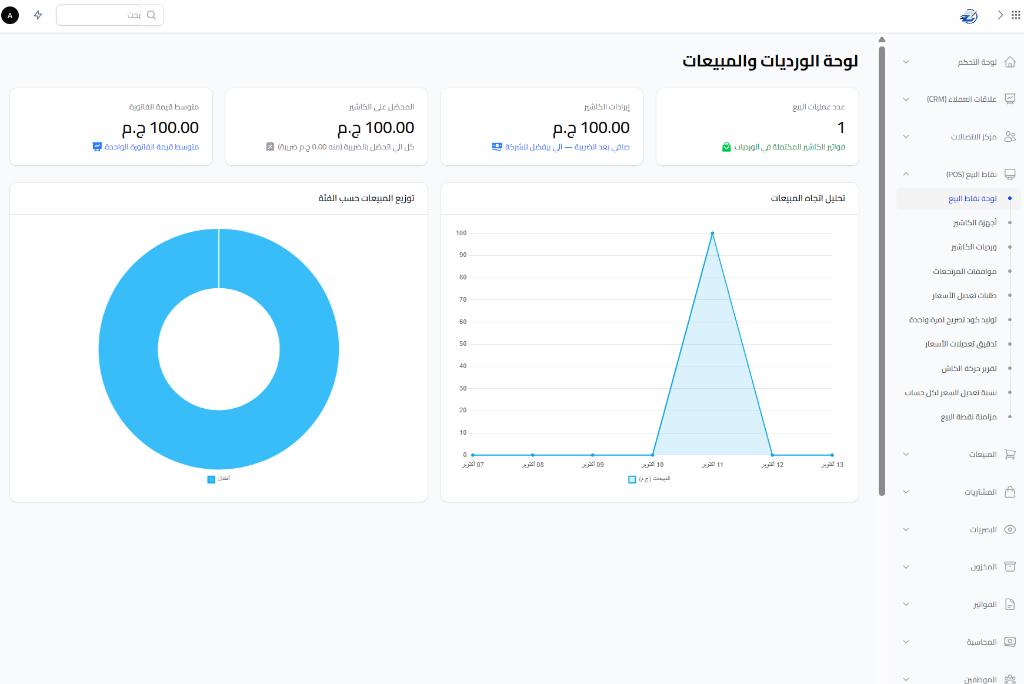Select the active لوحة نقاط البيع item
This screenshot has width=1024, height=684.
(x=959, y=199)
